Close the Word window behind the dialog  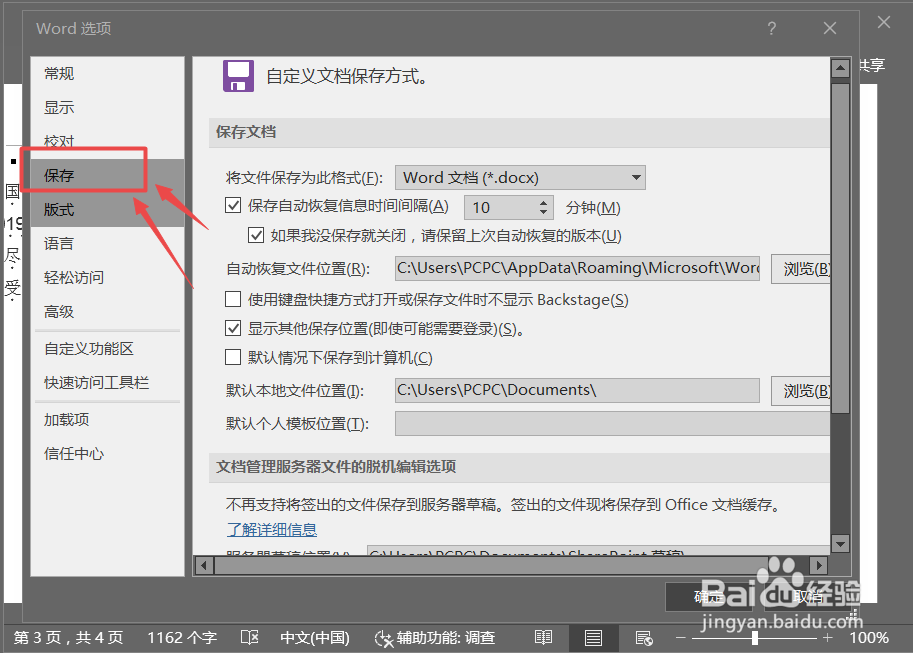tap(884, 23)
